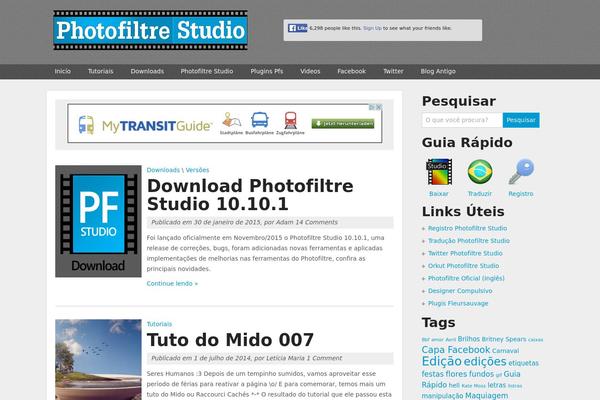This screenshot has height=400, width=600.
Task: Open the Tuto do Mido 007 thumbnail image
Action: (98, 359)
